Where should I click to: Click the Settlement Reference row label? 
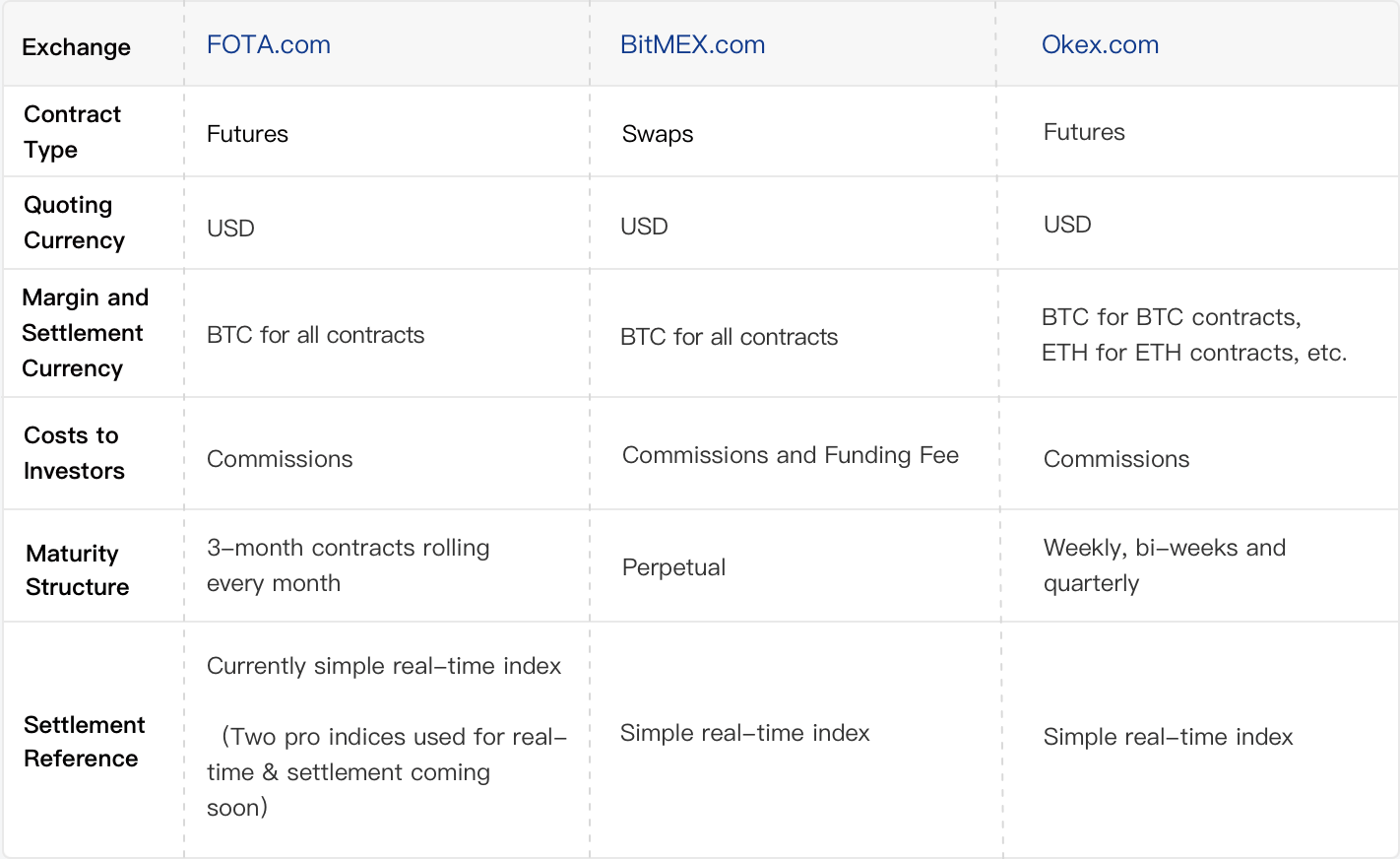(x=84, y=742)
